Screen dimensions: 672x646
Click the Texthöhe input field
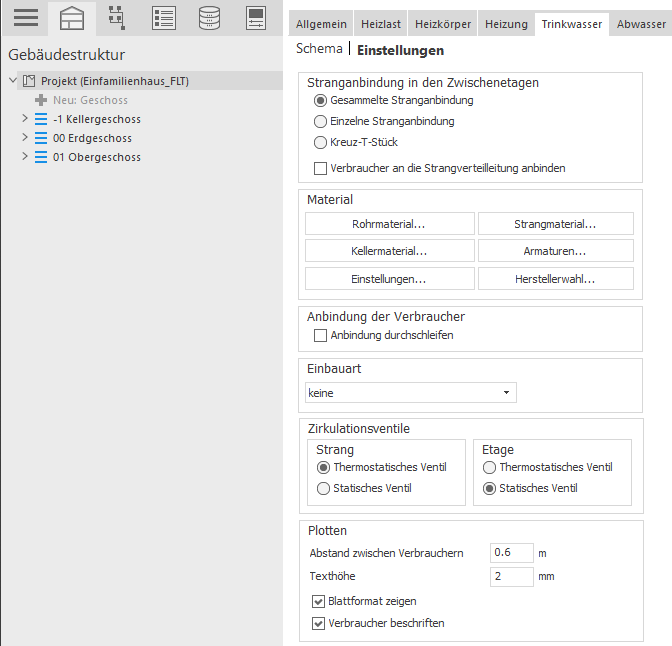[512, 576]
